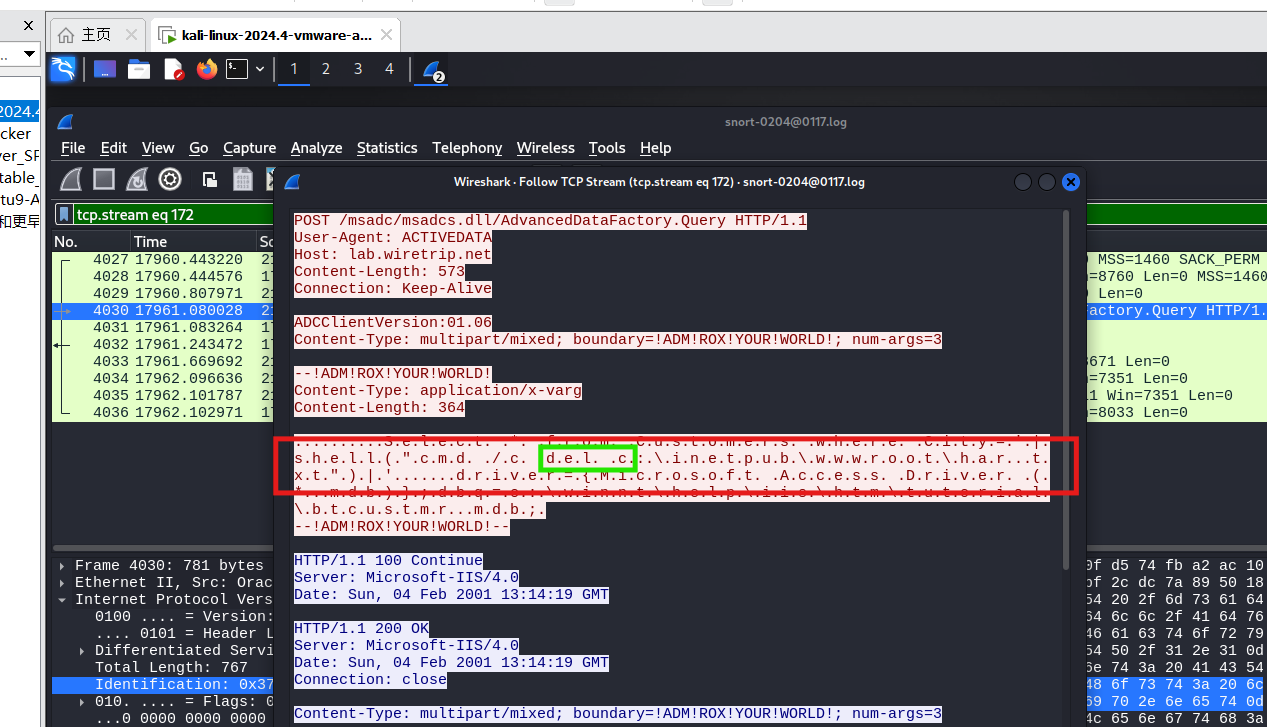Click the save capture file icon
The height and width of the screenshot is (727, 1267).
[x=242, y=179]
